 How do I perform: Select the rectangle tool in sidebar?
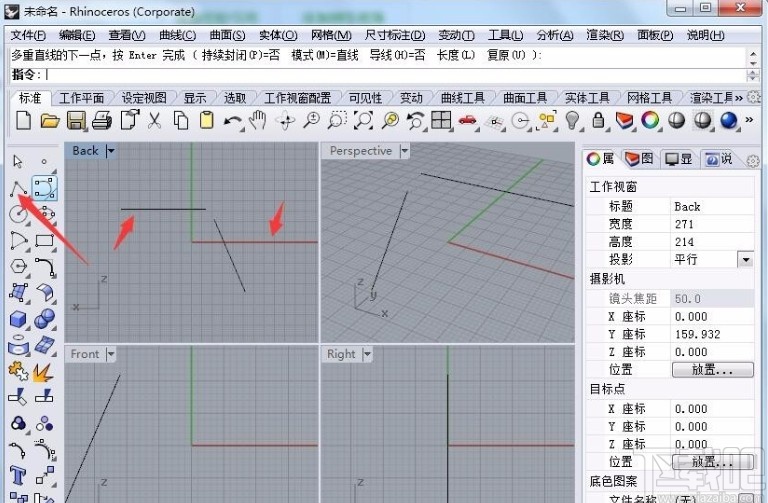[x=45, y=240]
